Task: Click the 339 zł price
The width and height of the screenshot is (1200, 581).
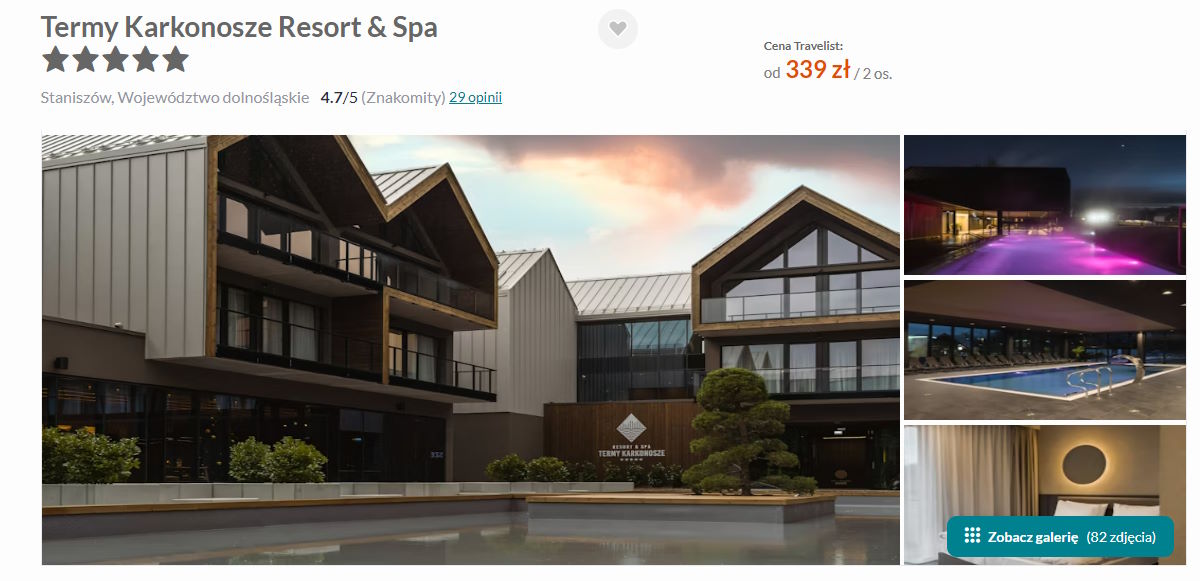Action: click(817, 69)
